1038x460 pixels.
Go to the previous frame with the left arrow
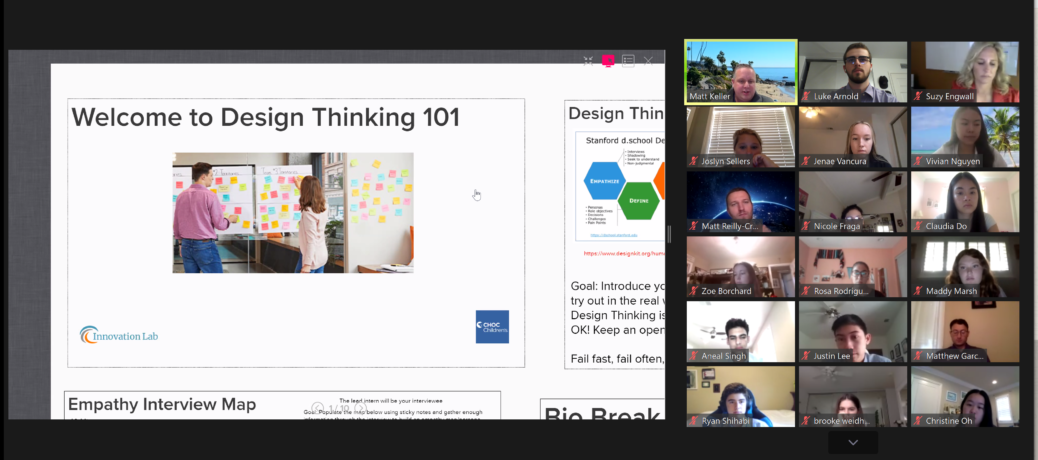pyautogui.click(x=318, y=408)
